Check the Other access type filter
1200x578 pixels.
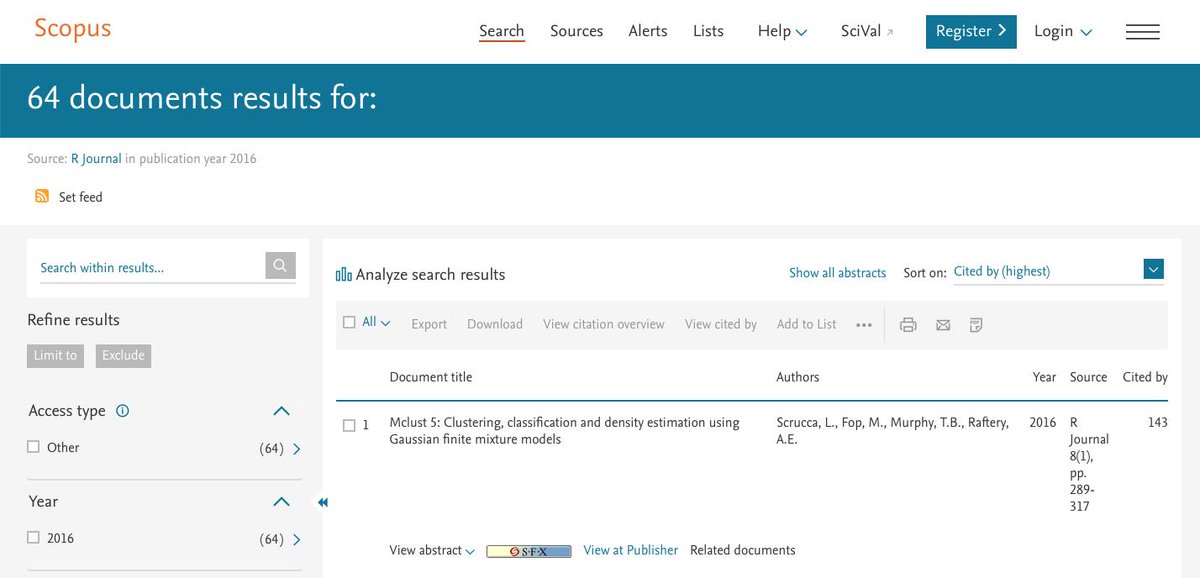(33, 447)
